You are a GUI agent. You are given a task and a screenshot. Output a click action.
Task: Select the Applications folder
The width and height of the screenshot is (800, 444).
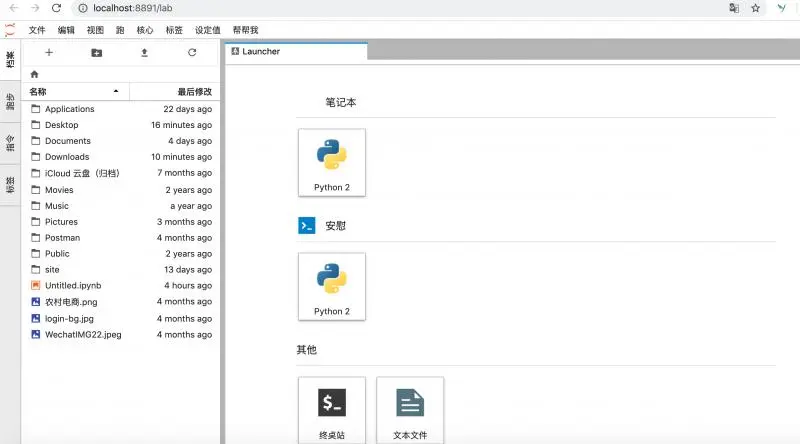[121, 109]
